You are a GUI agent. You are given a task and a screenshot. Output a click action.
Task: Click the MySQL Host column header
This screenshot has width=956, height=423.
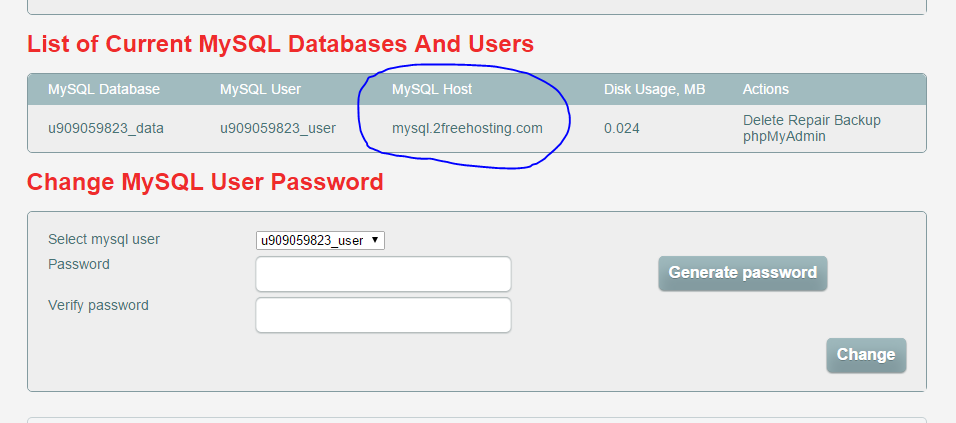click(432, 89)
